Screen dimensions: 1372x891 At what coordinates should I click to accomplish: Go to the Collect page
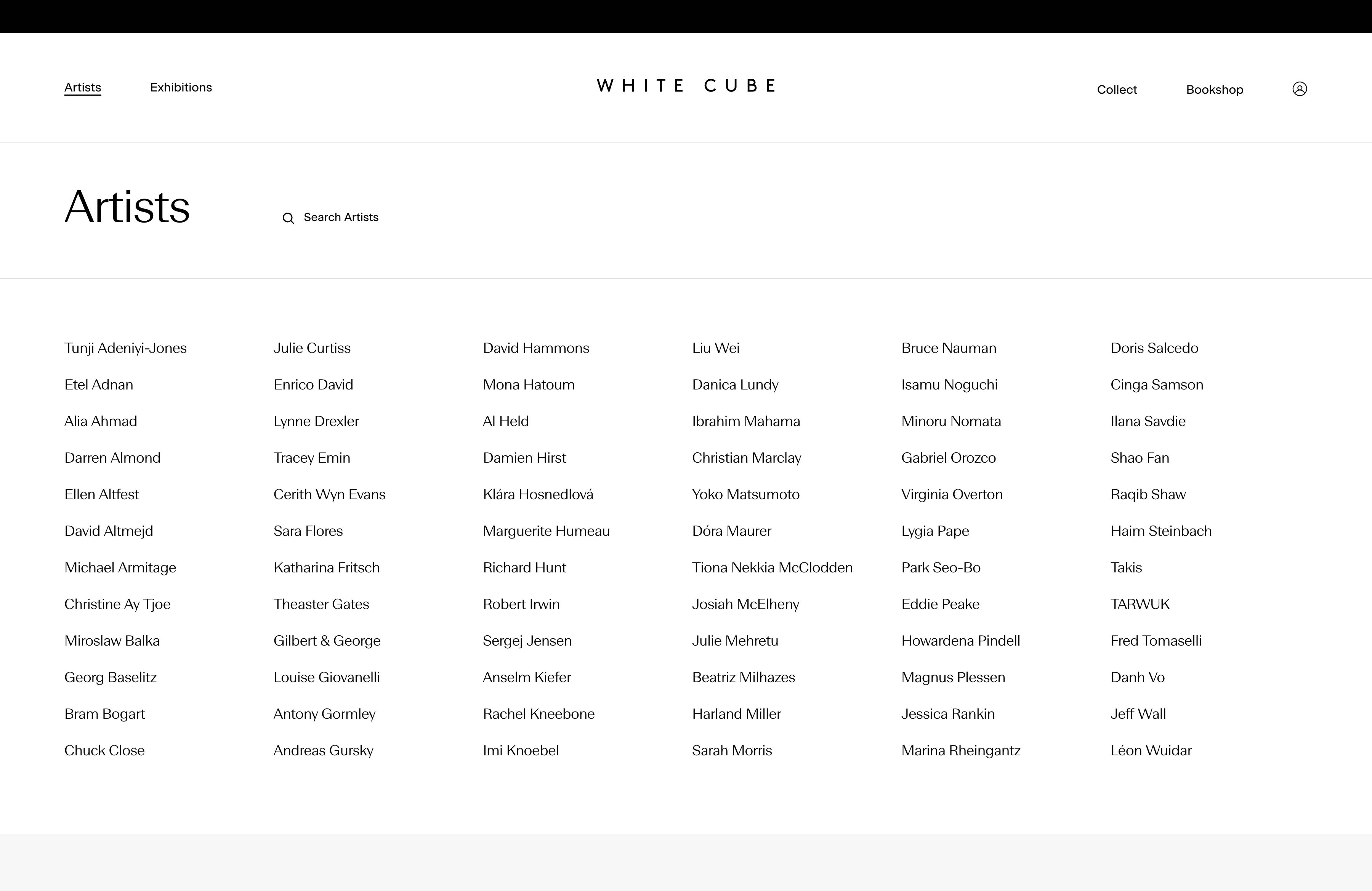pos(1117,90)
